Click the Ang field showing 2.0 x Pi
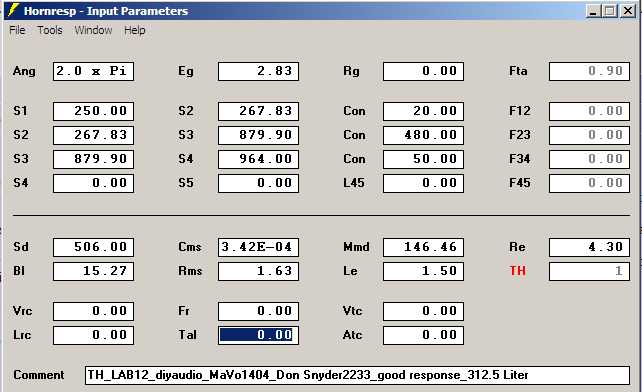This screenshot has height=392, width=642. click(93, 71)
